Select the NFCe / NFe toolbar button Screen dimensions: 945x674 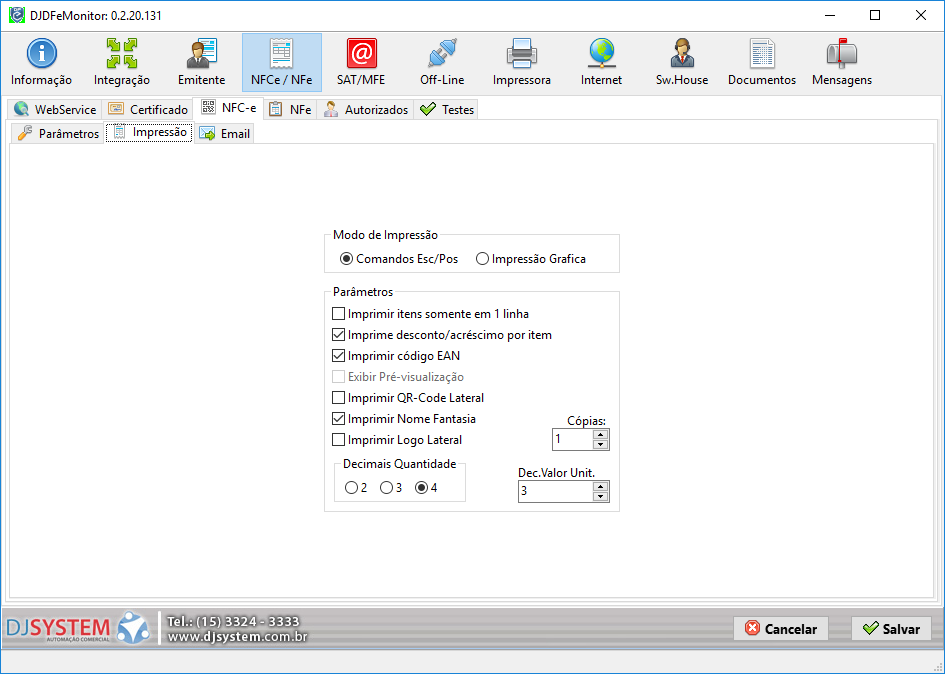[x=281, y=63]
